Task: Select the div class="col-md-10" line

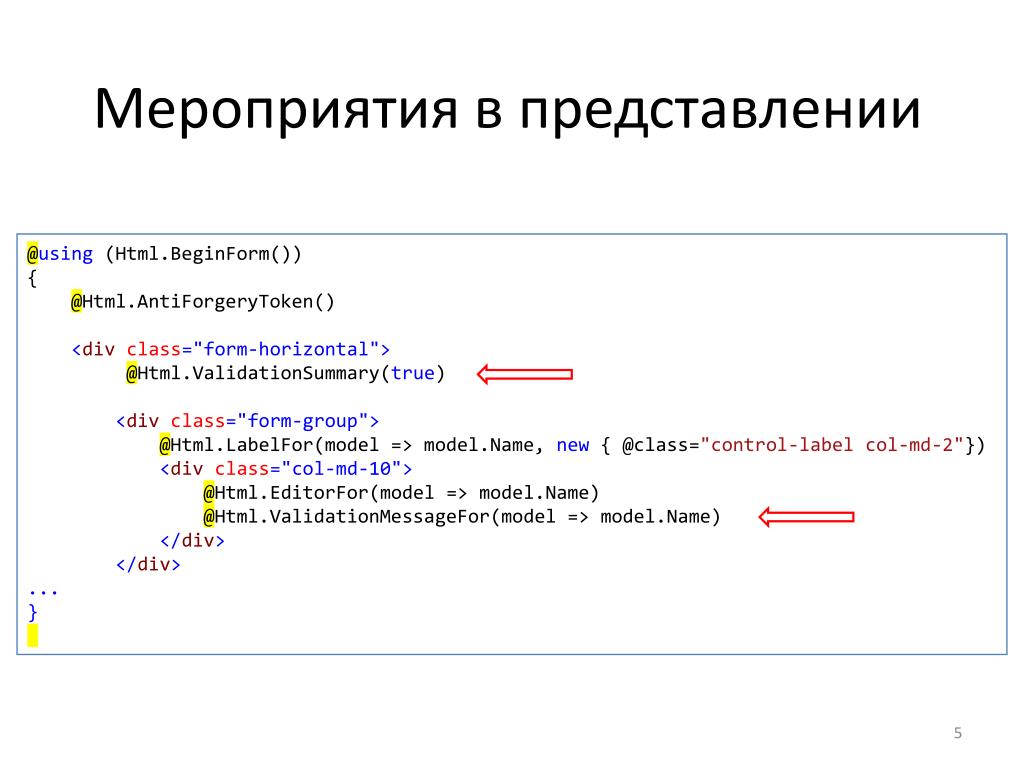Action: (286, 469)
